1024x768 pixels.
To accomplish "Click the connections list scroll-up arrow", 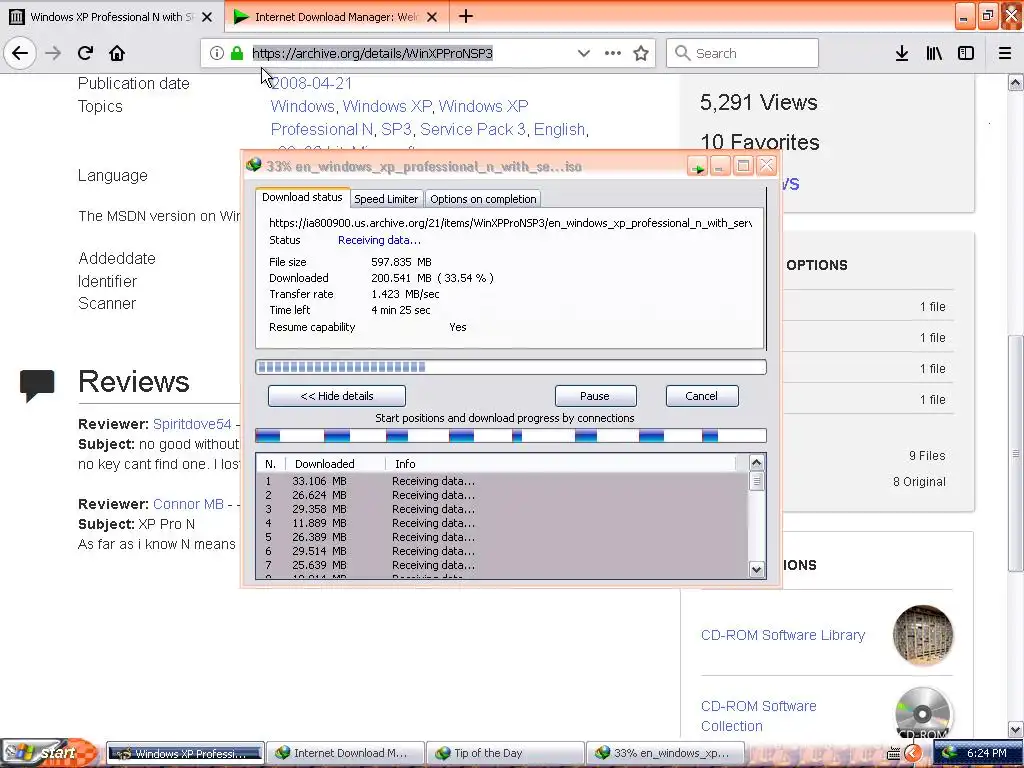I will coord(756,463).
